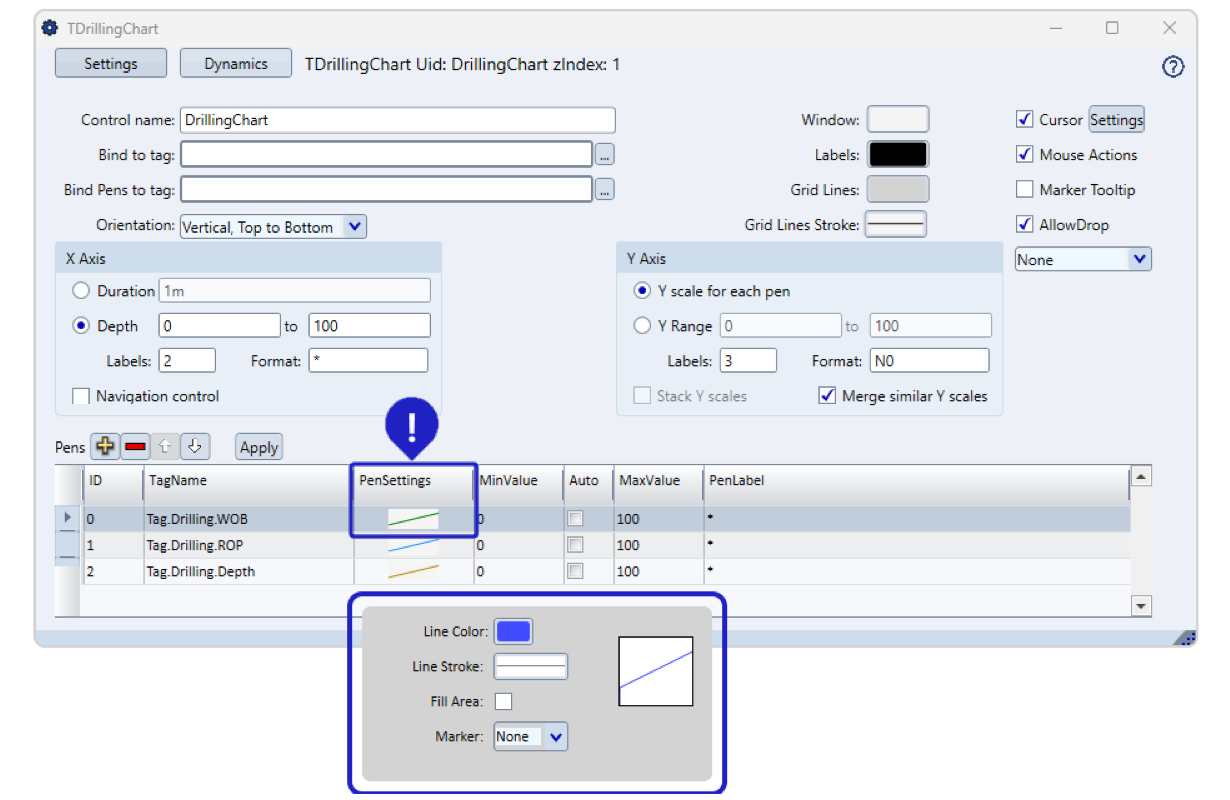Click browse button next to Bind Pens to tag
Image resolution: width=1230 pixels, height=800 pixels.
click(x=604, y=189)
